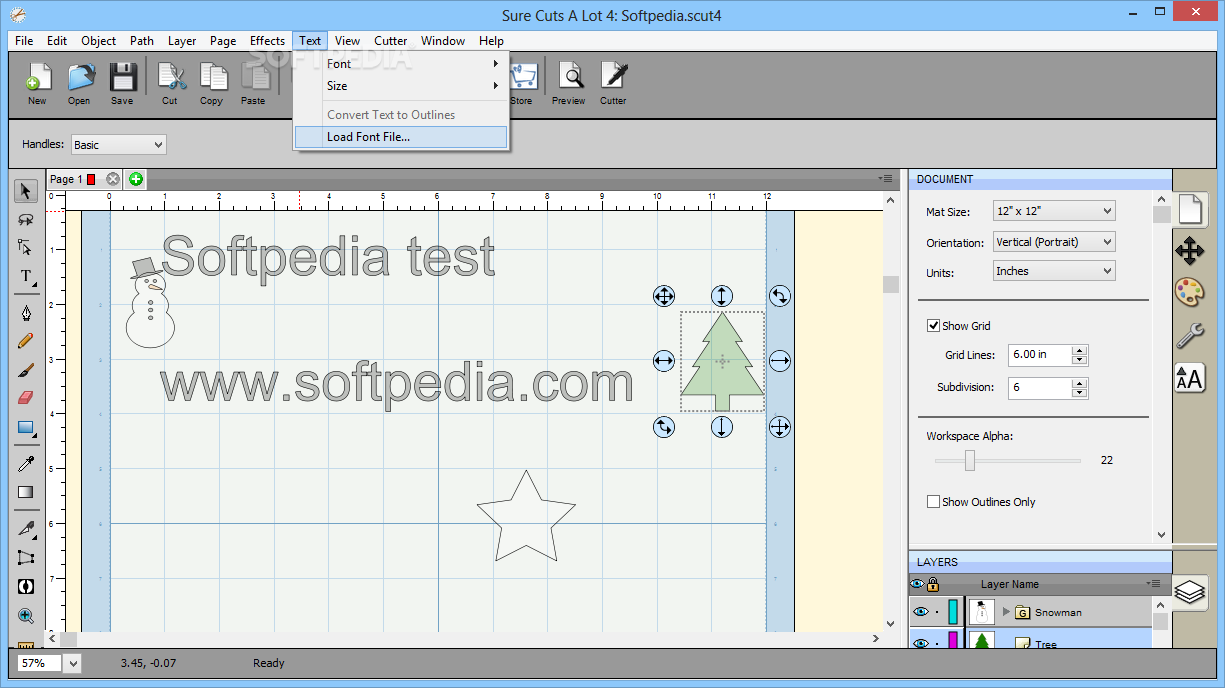This screenshot has height=688, width=1225.
Task: Choose the Knife cutting tool
Action: point(26,529)
